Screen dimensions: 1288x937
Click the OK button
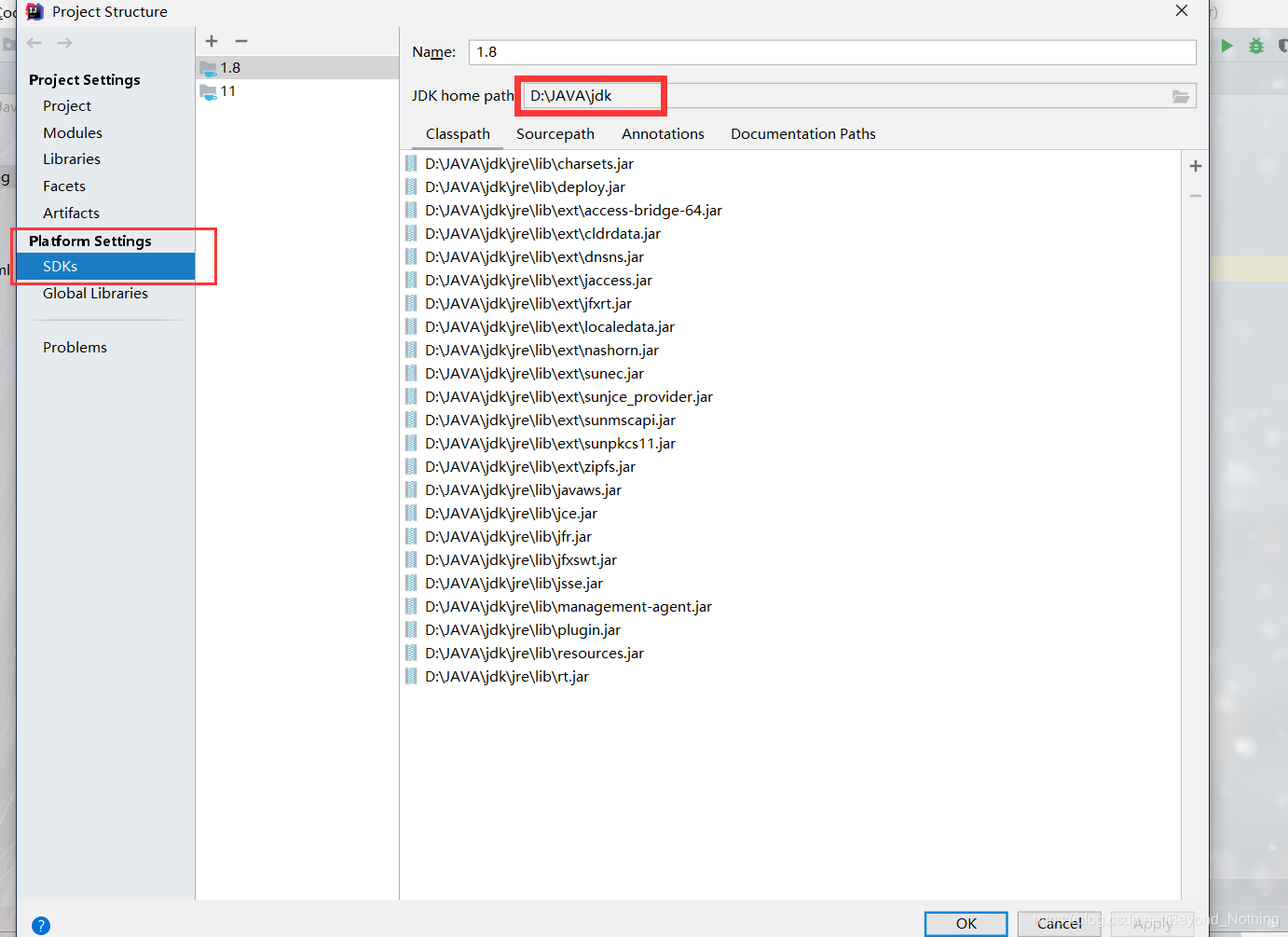(x=966, y=923)
